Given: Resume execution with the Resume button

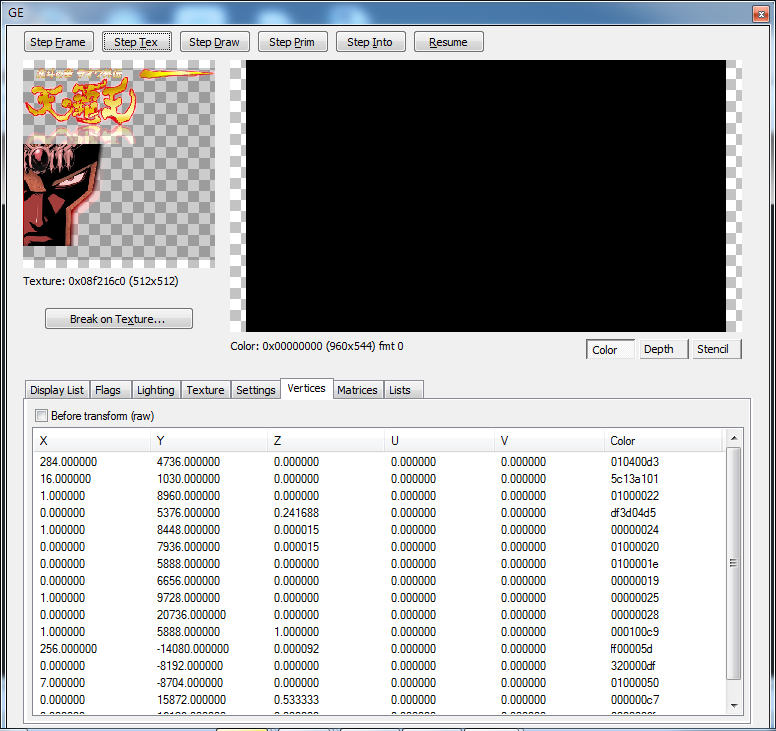Looking at the screenshot, I should coord(448,42).
